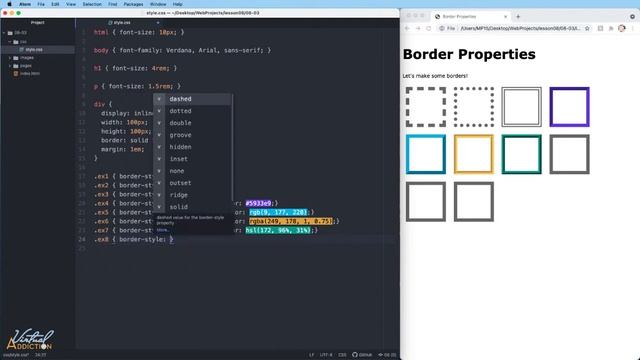Select 'none' in the autocomplete popup
This screenshot has height=360, width=640.
click(192, 171)
